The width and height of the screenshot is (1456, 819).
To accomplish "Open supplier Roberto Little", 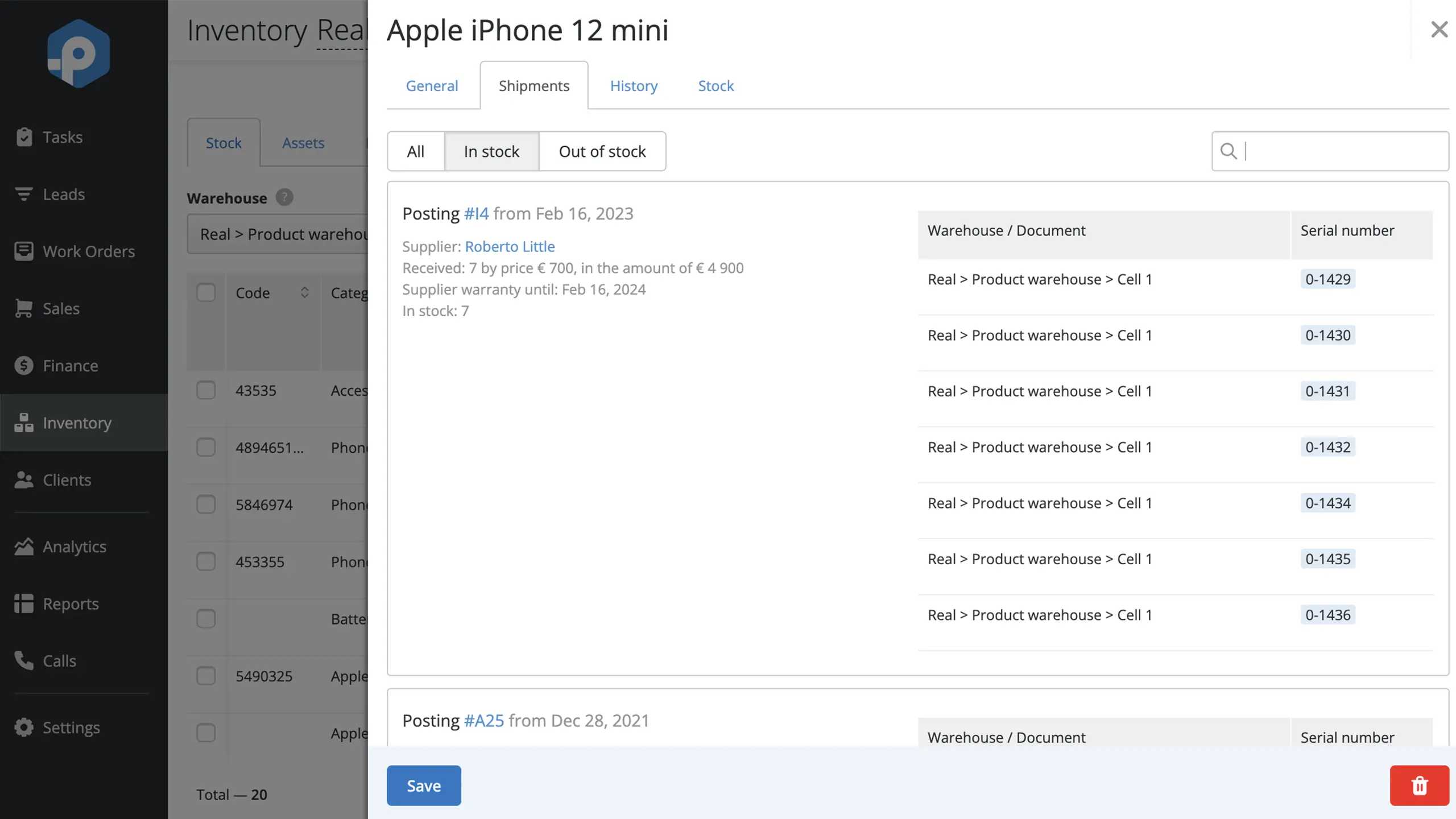I will [x=510, y=246].
